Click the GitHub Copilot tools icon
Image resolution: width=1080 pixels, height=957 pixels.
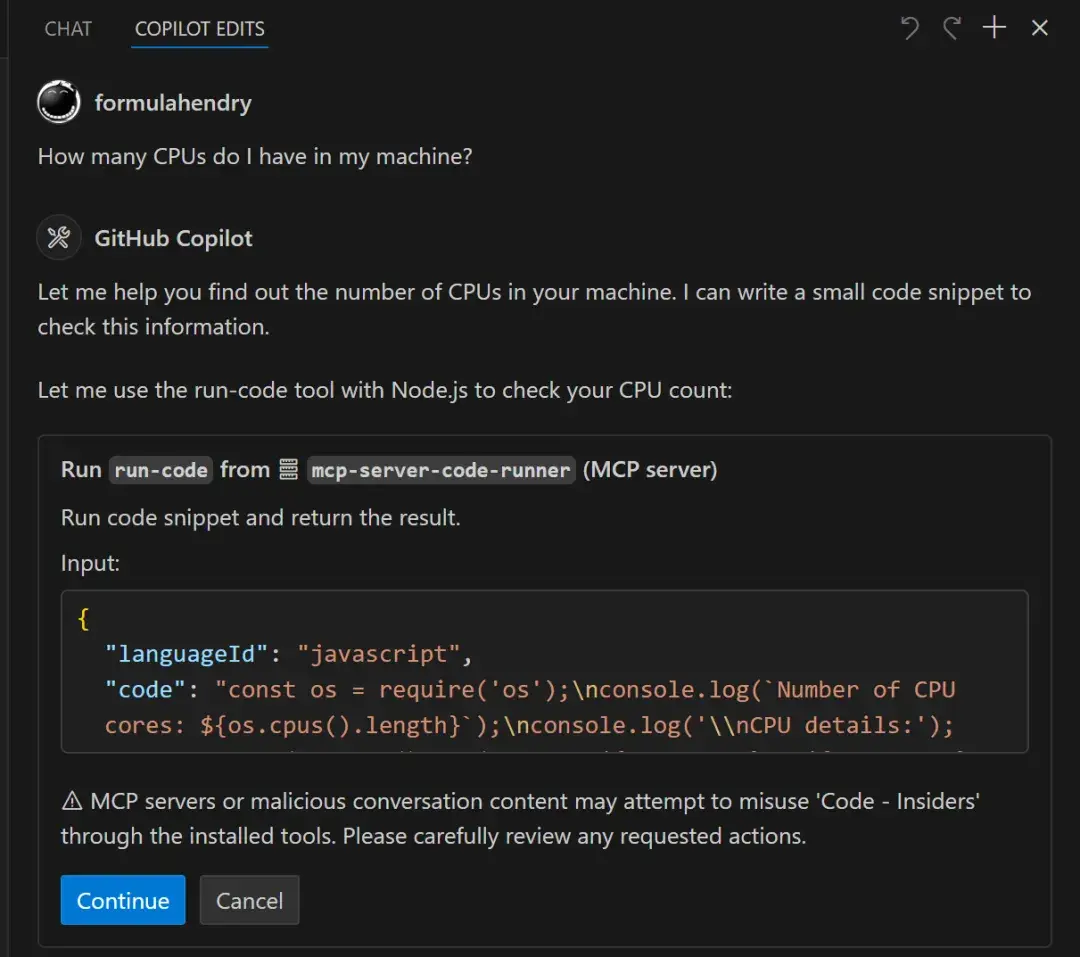59,238
